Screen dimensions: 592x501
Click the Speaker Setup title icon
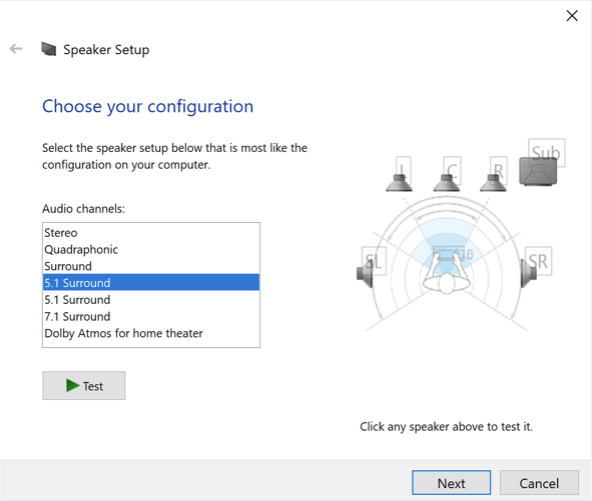click(49, 49)
